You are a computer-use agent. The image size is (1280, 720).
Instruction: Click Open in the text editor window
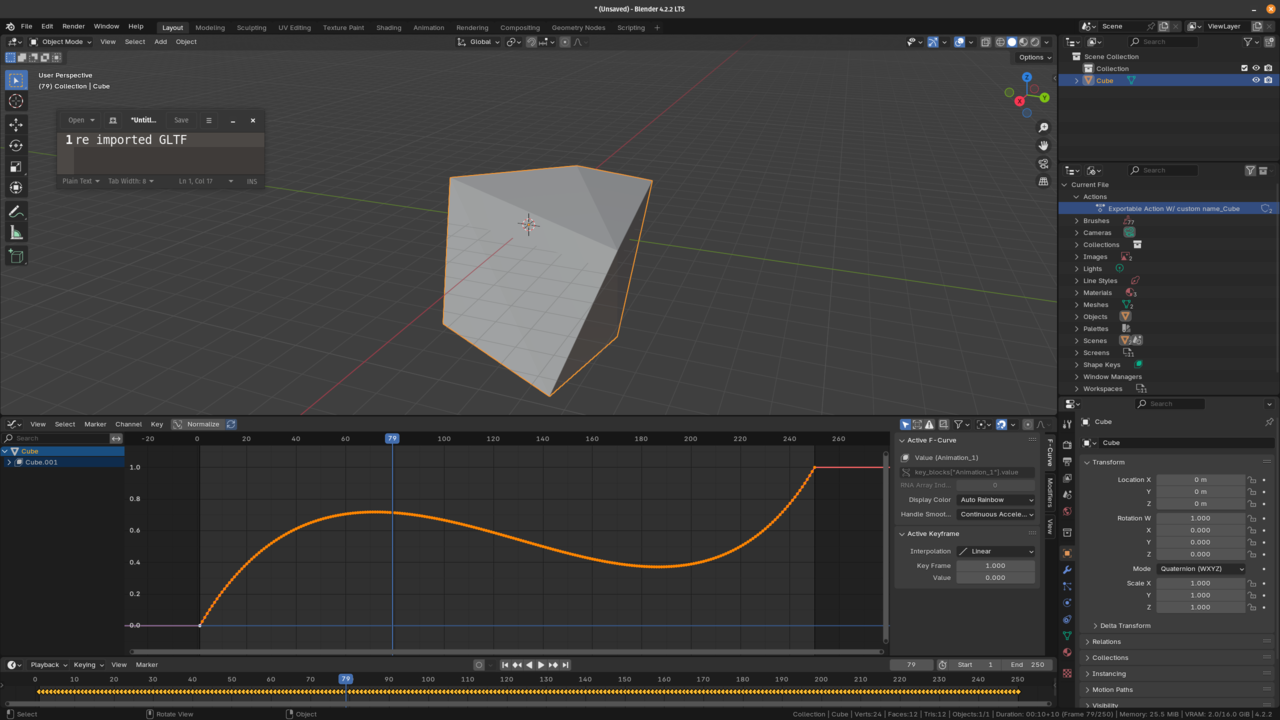[x=81, y=120]
